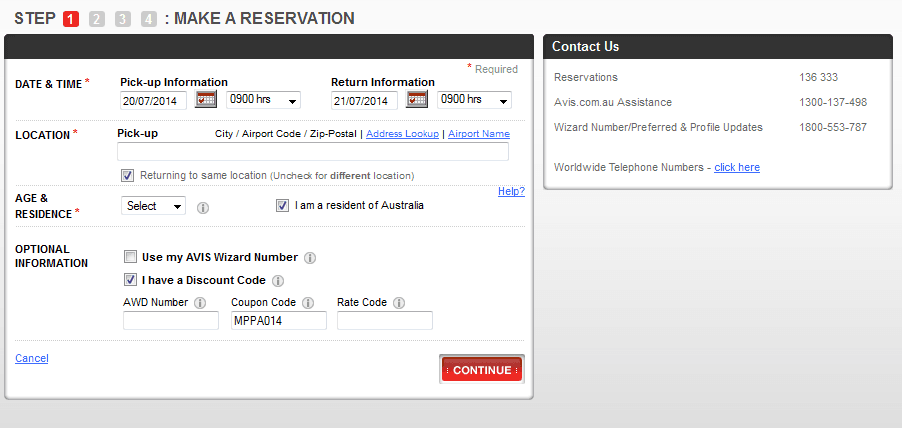This screenshot has height=428, width=902.
Task: Click info icon next to AVIS Wizard Number
Action: tap(310, 258)
